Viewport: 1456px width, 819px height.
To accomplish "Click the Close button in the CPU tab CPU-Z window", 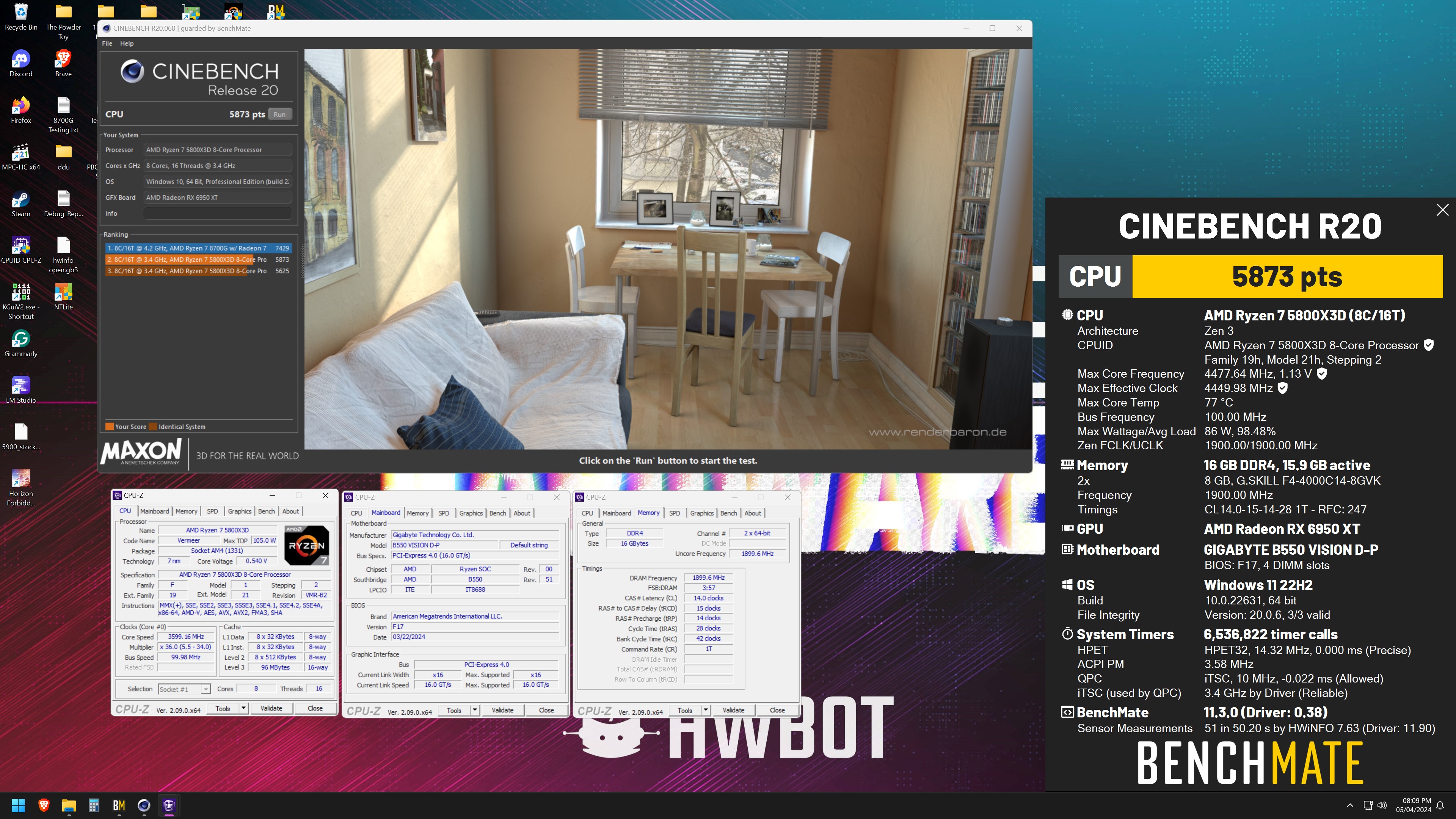I will [x=315, y=708].
